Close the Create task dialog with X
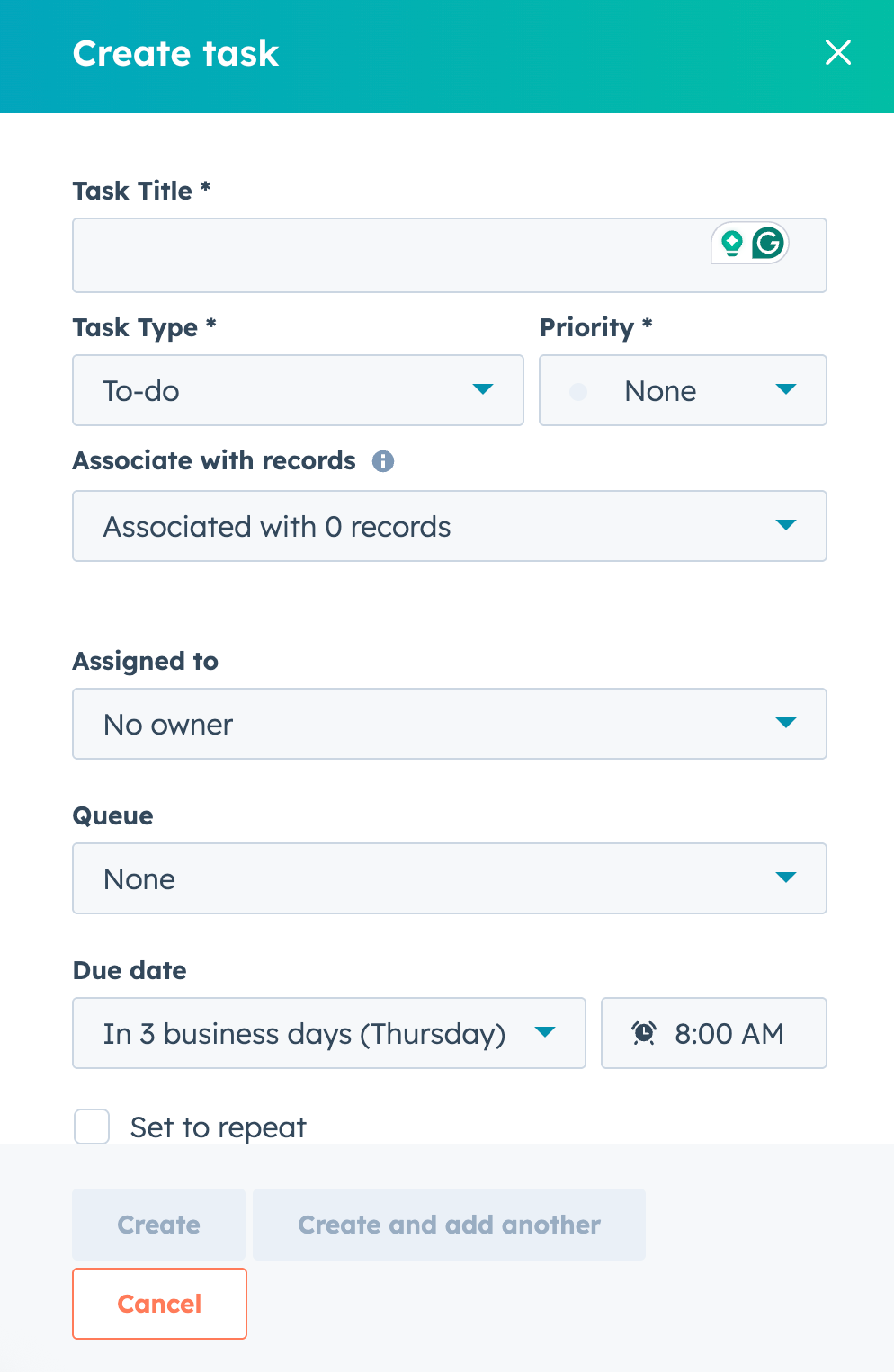The height and width of the screenshot is (1372, 894). click(837, 53)
